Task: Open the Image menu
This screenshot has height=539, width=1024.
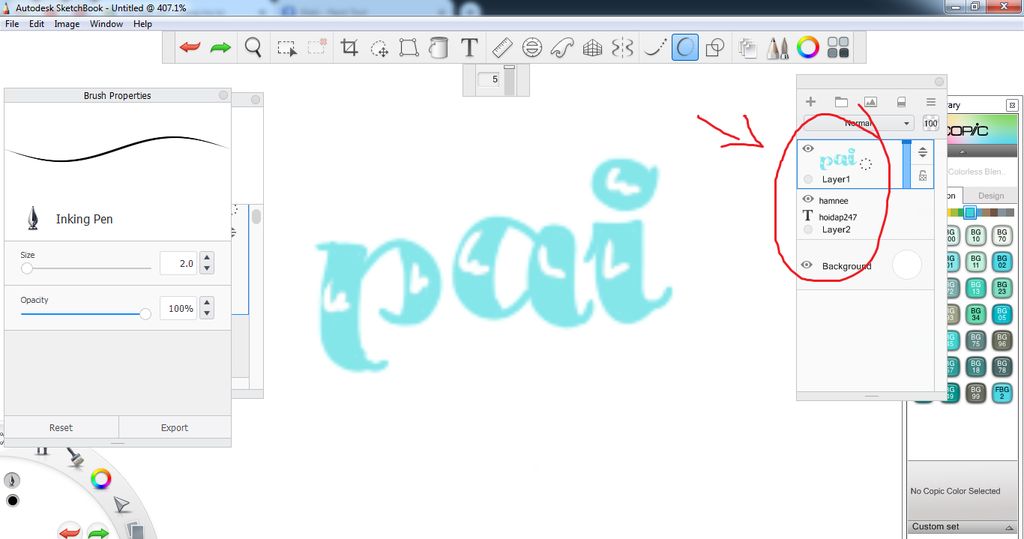Action: pos(67,24)
